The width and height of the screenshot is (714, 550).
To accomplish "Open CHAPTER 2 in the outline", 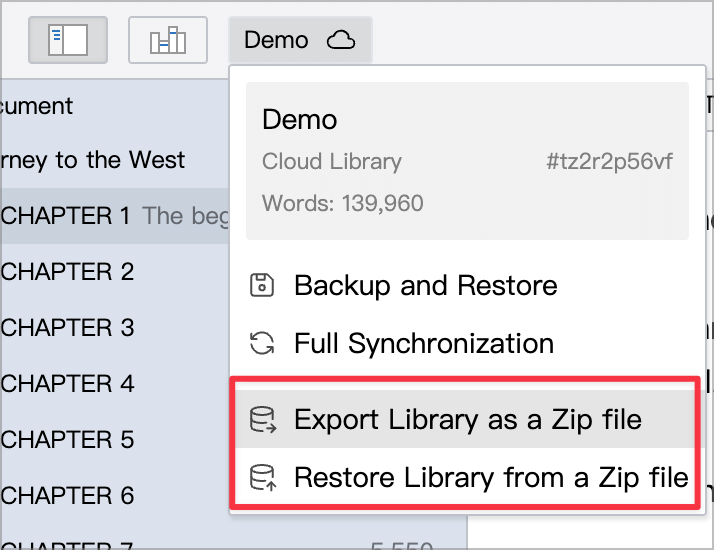I will pyautogui.click(x=115, y=272).
